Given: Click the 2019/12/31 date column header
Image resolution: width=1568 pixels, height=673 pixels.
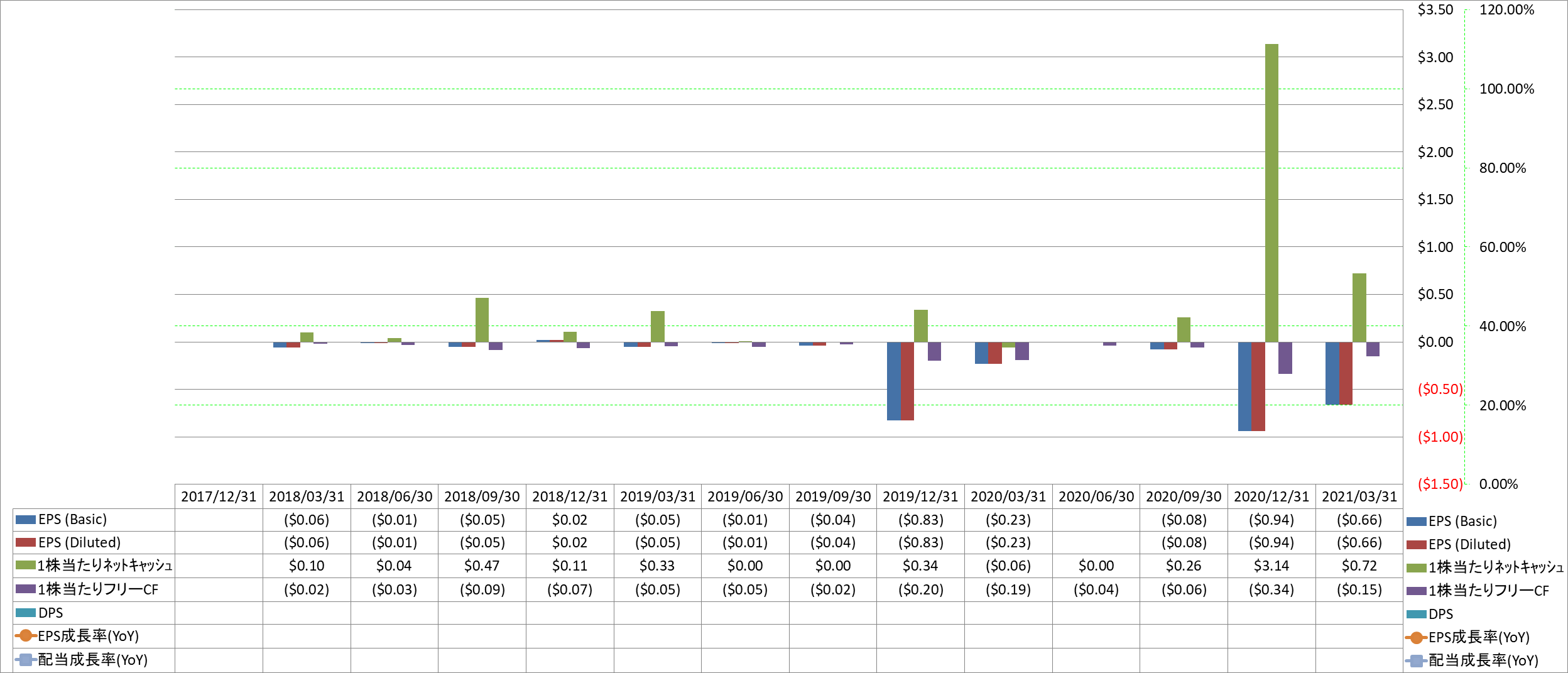Looking at the screenshot, I should [920, 497].
